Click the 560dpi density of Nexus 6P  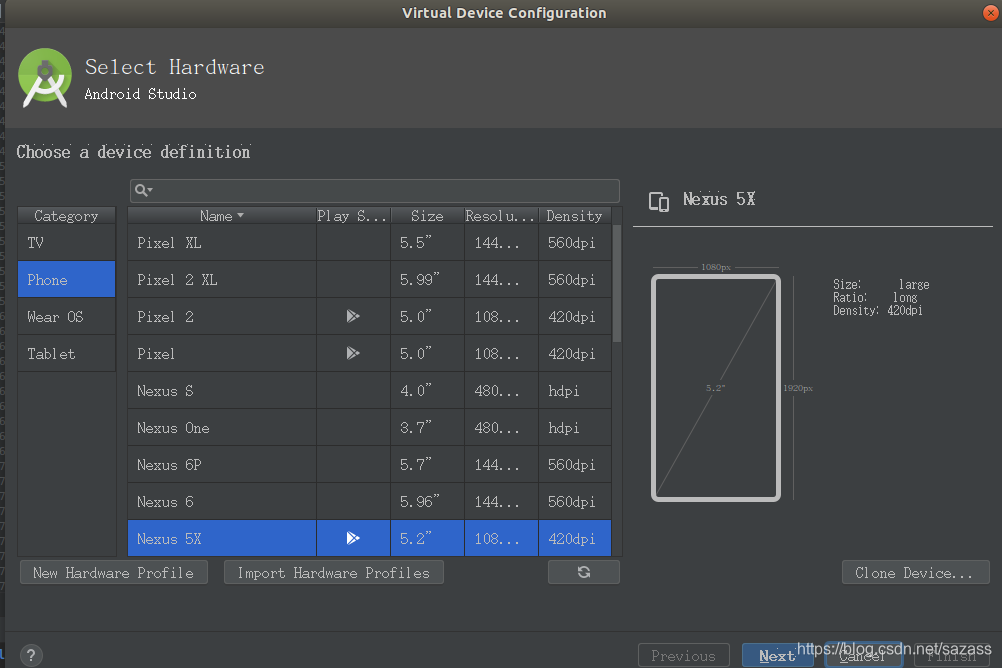pos(574,465)
